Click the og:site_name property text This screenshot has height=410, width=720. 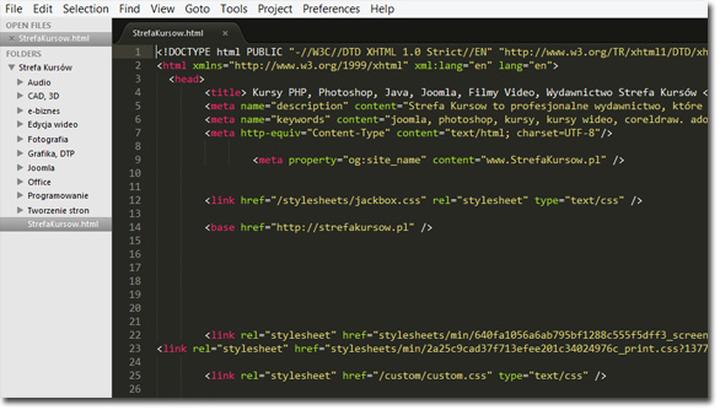(384, 160)
